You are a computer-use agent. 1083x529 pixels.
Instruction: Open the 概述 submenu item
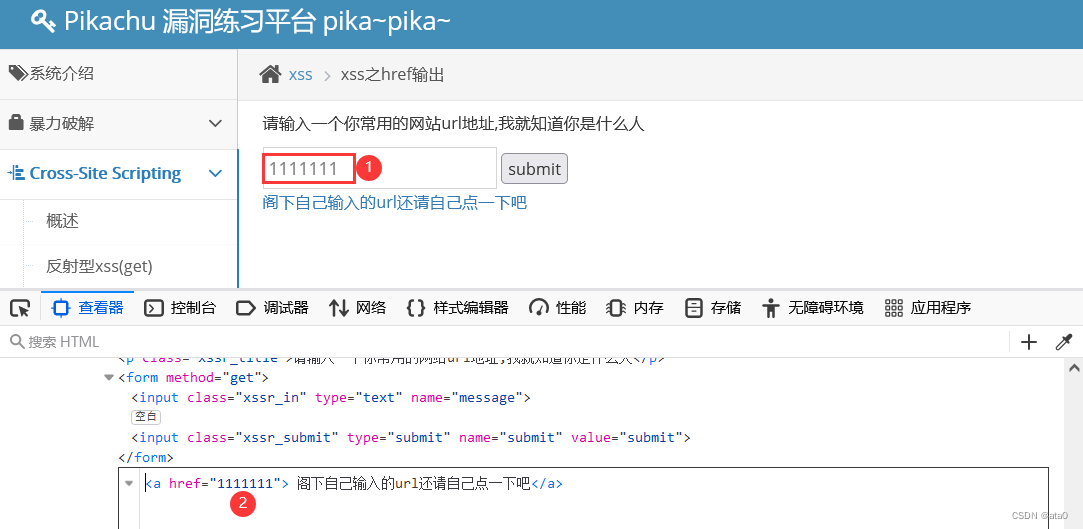point(62,222)
